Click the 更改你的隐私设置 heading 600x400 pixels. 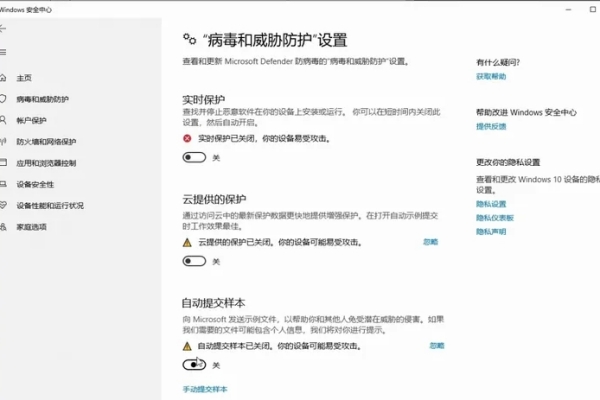click(x=508, y=162)
